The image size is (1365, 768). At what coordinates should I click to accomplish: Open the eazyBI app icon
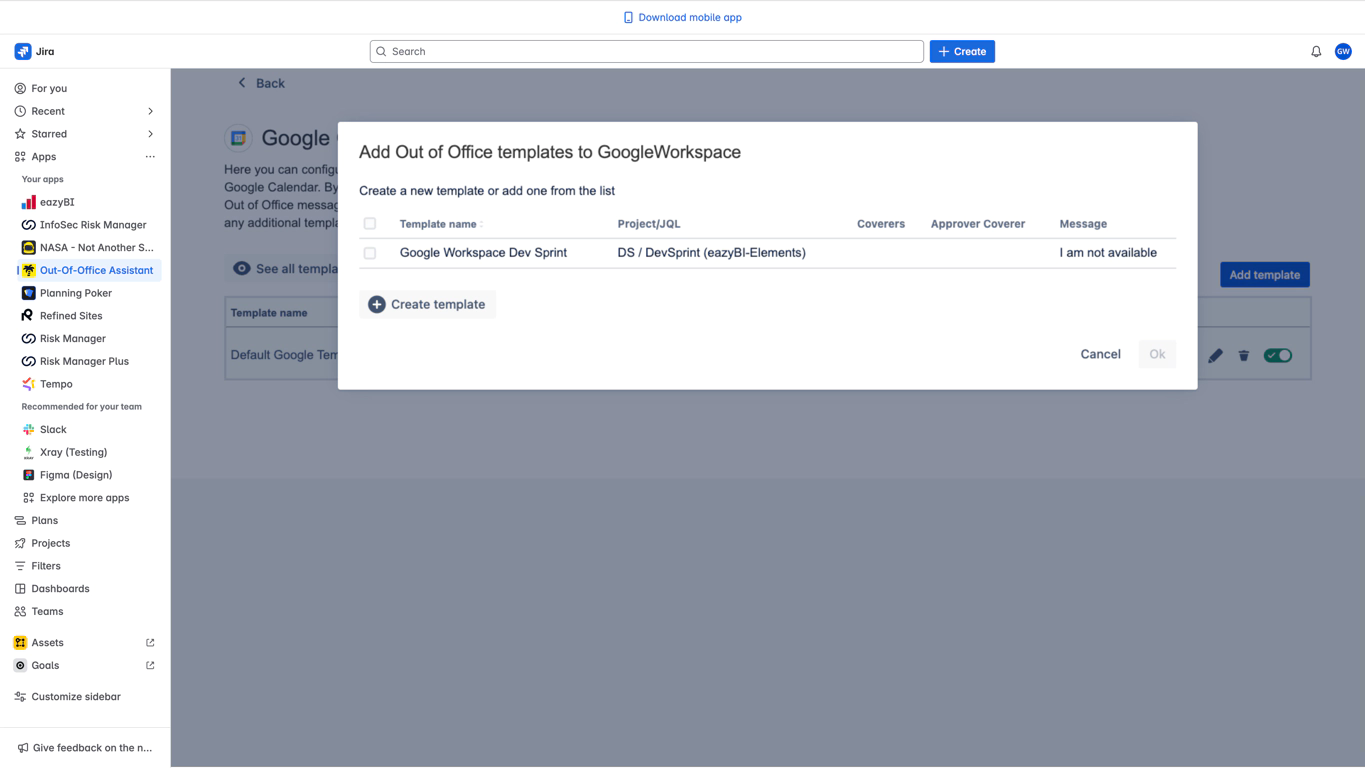(29, 202)
